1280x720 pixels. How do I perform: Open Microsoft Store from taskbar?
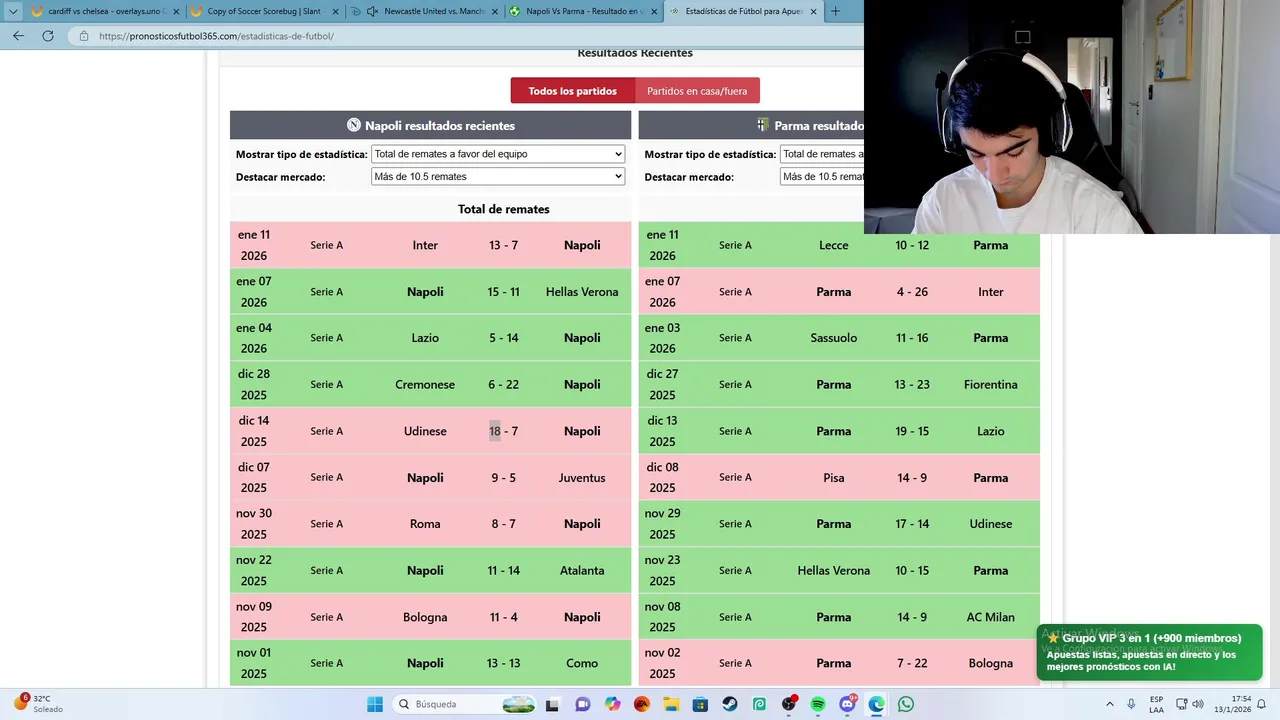point(700,704)
